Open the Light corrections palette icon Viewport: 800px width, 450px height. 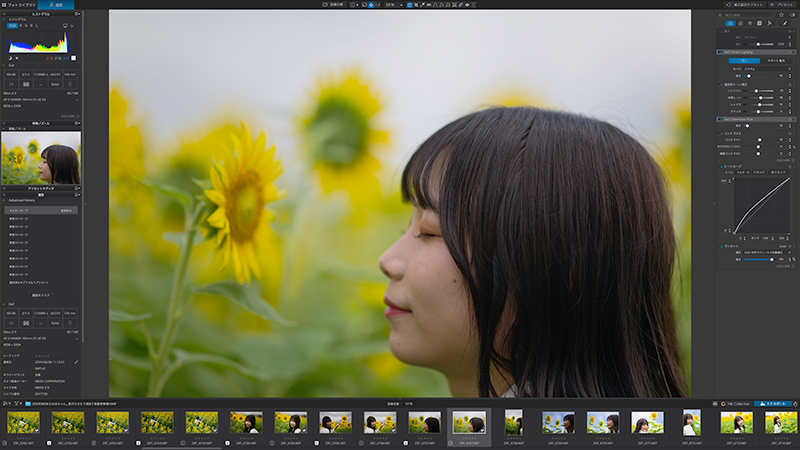[x=731, y=23]
